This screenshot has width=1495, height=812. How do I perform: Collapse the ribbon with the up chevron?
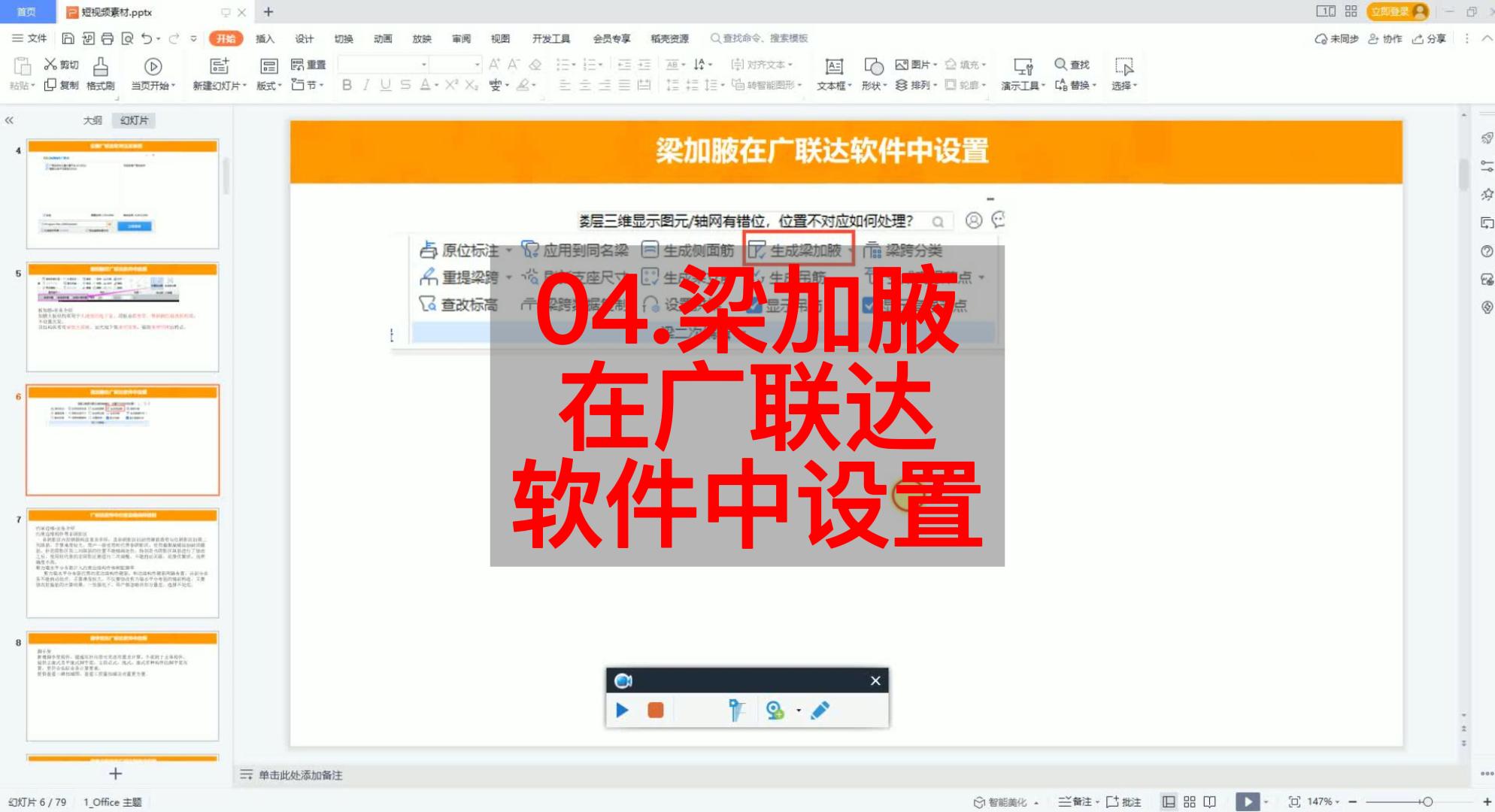pyautogui.click(x=1487, y=38)
